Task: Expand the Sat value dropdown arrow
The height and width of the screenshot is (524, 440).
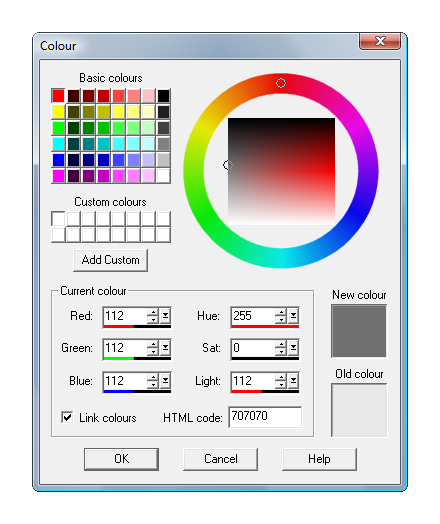Action: (x=293, y=349)
